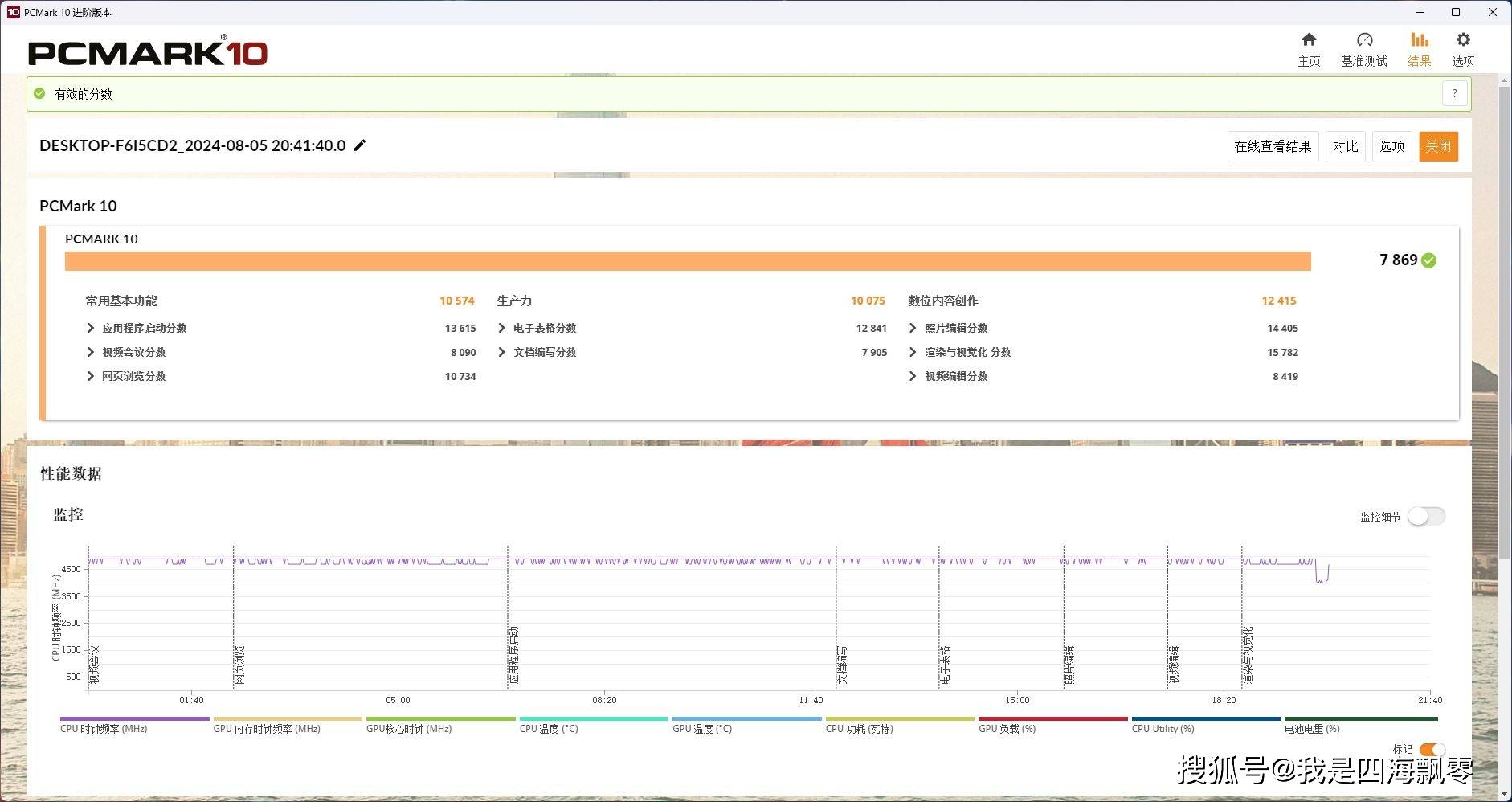
Task: Click the 对比 compare button
Action: 1345,146
